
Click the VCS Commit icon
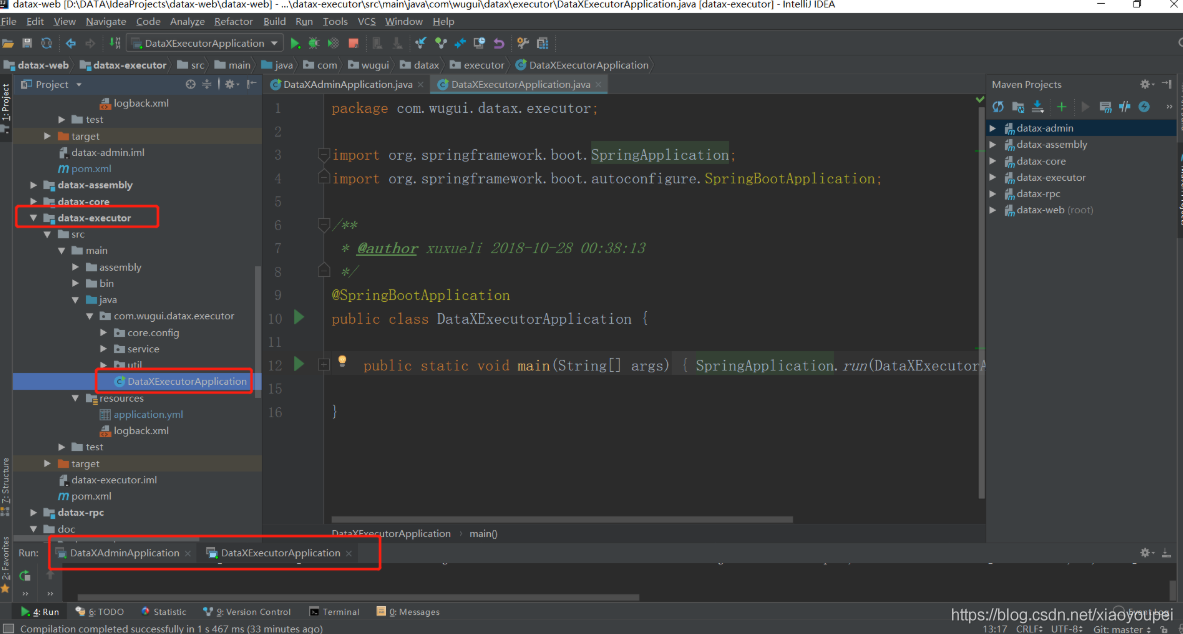coord(441,44)
